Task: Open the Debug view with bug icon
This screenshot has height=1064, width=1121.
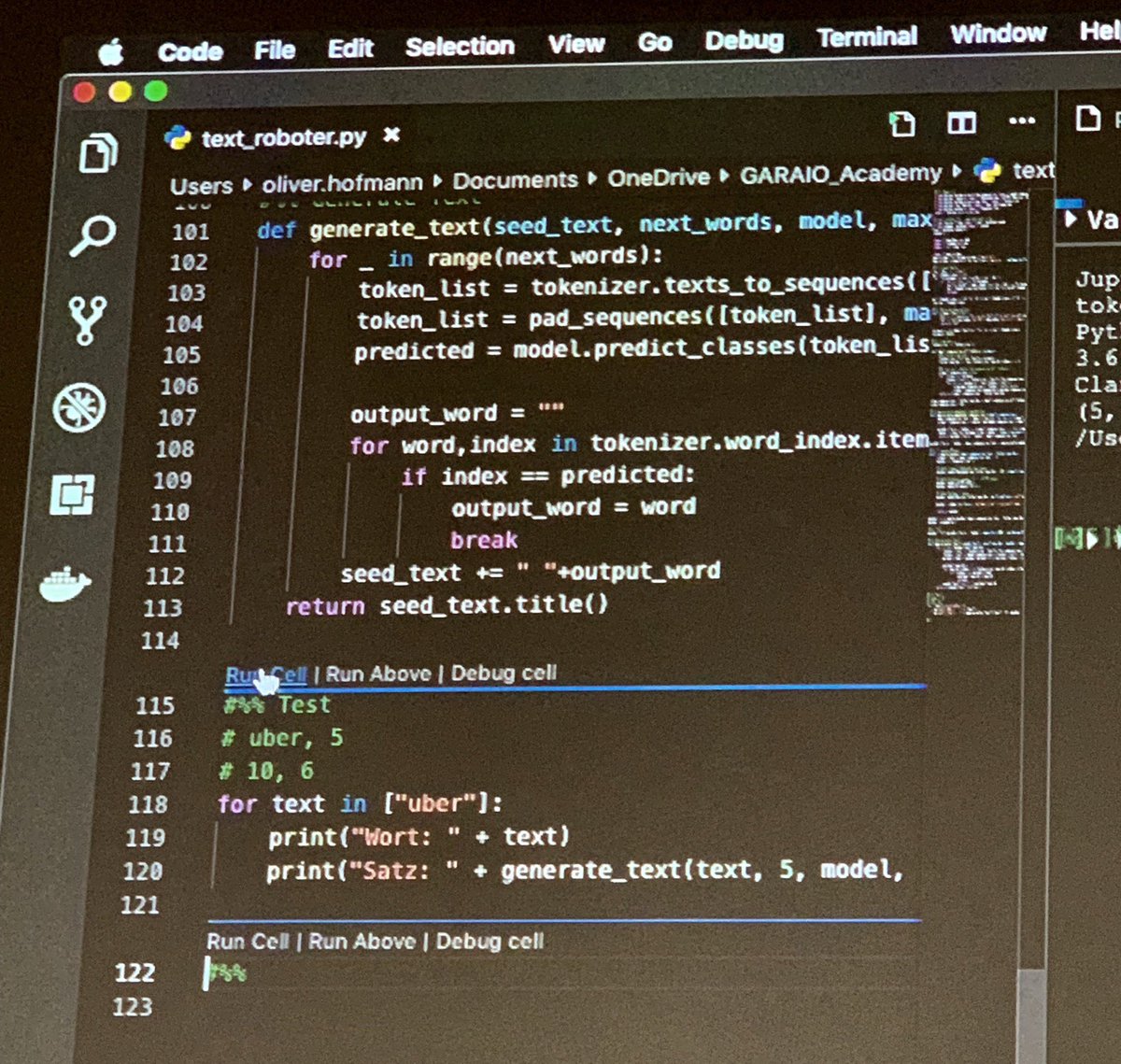Action: [x=79, y=408]
